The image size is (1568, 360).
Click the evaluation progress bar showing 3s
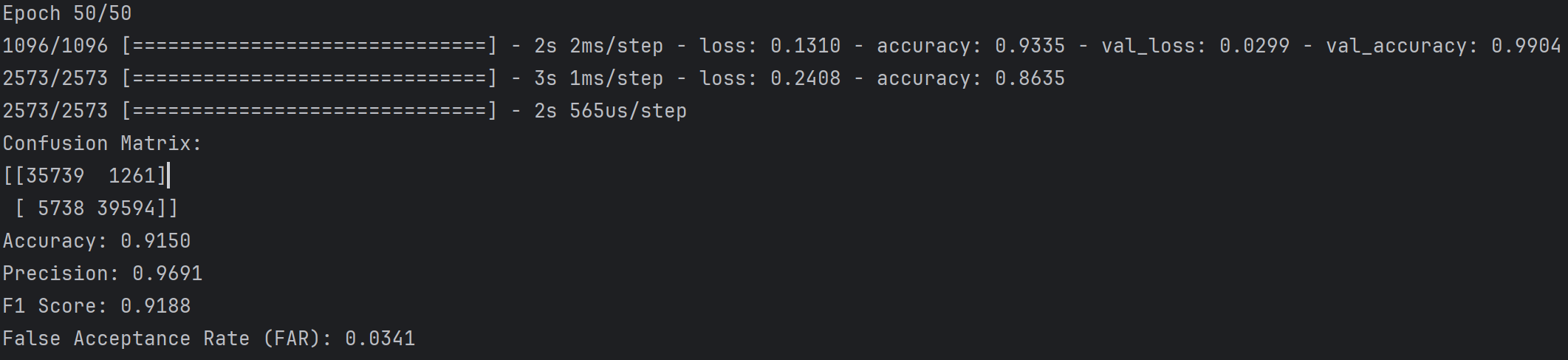click(x=309, y=78)
